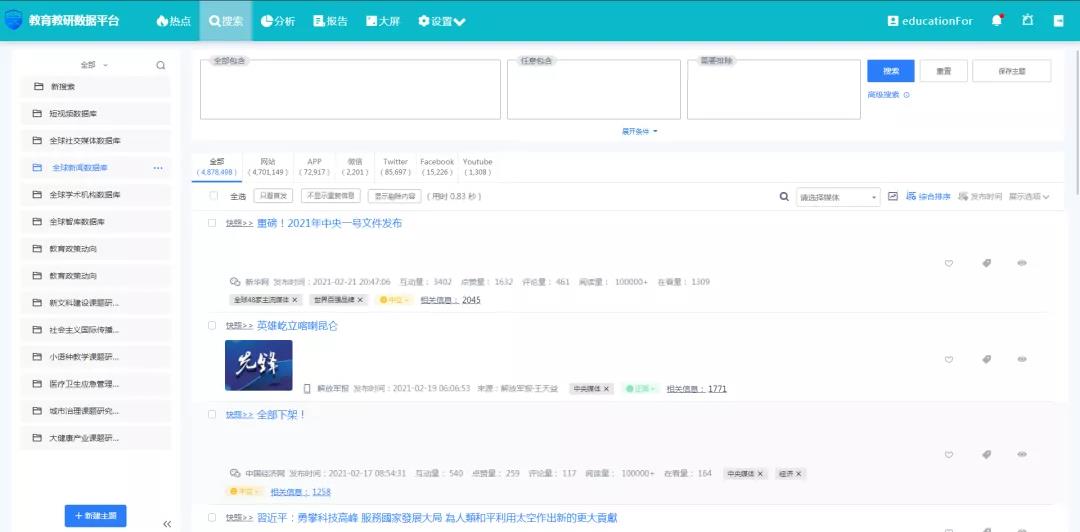This screenshot has width=1080, height=532.
Task: Check the 全选 select-all checkbox
Action: pyautogui.click(x=213, y=196)
